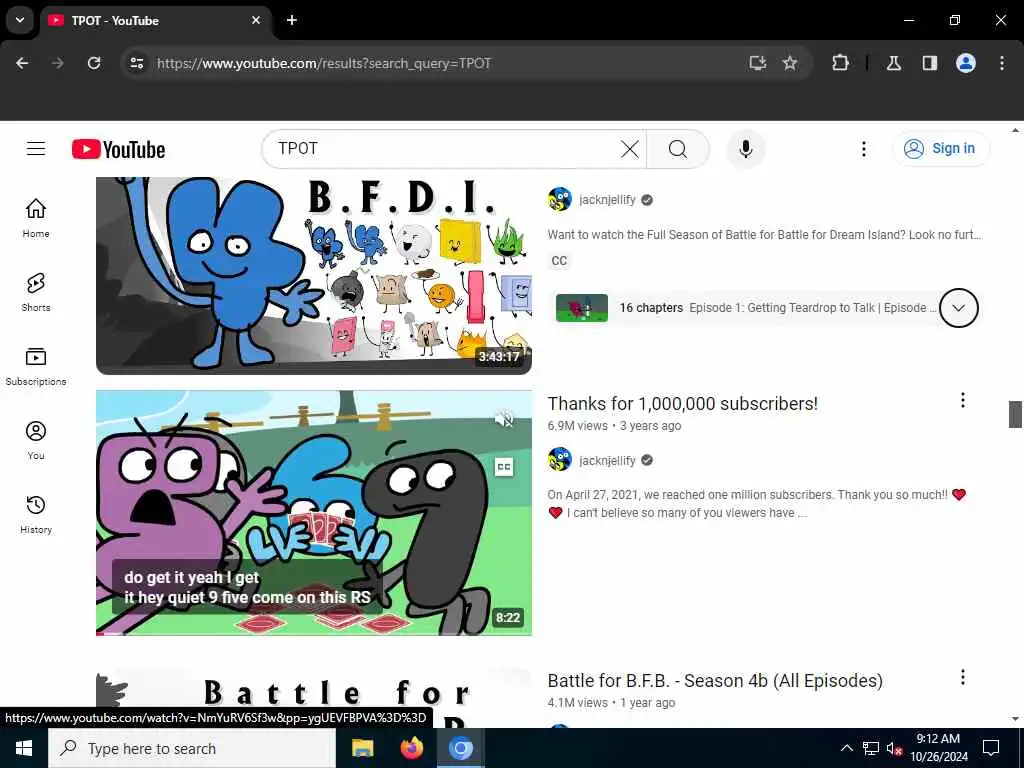Open Battle for B.F.B. Season 4b title

[x=715, y=680]
